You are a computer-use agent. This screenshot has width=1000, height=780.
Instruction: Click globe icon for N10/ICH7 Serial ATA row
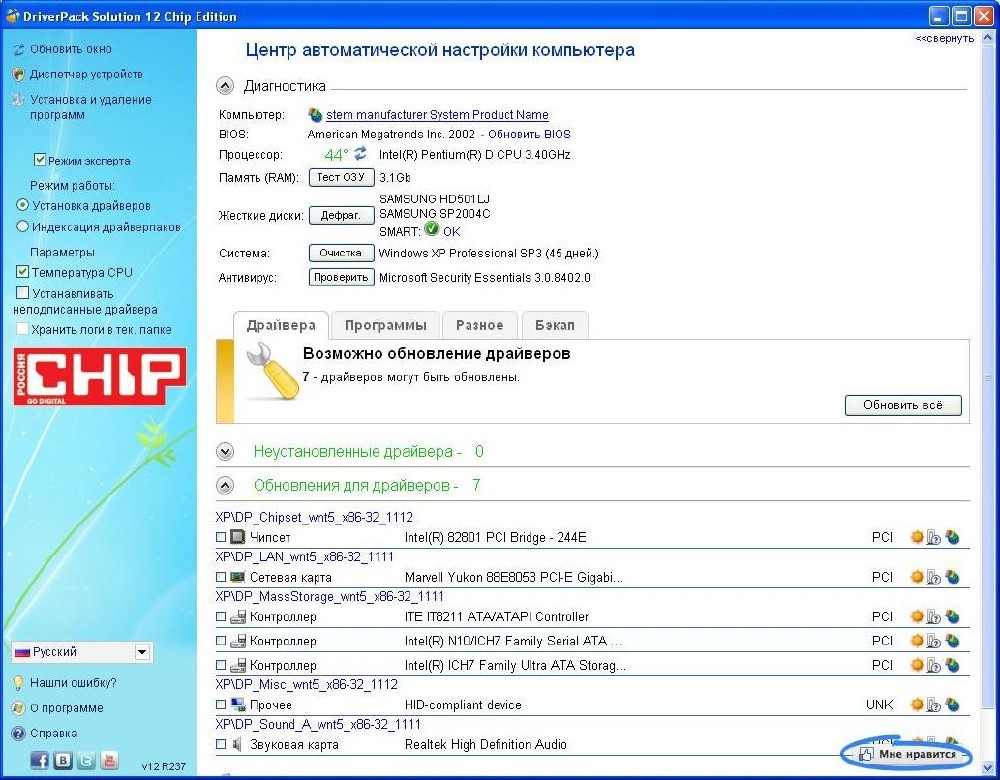pyautogui.click(x=952, y=641)
